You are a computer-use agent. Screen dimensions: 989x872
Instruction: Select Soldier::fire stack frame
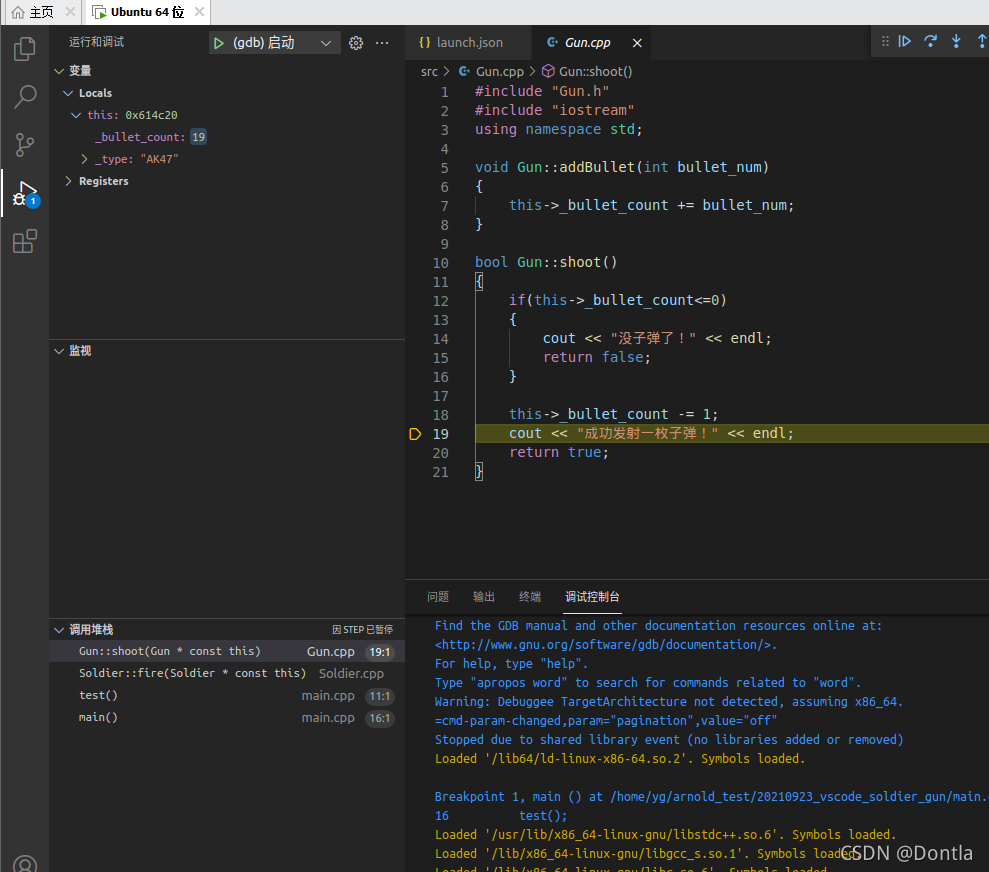tap(227, 673)
